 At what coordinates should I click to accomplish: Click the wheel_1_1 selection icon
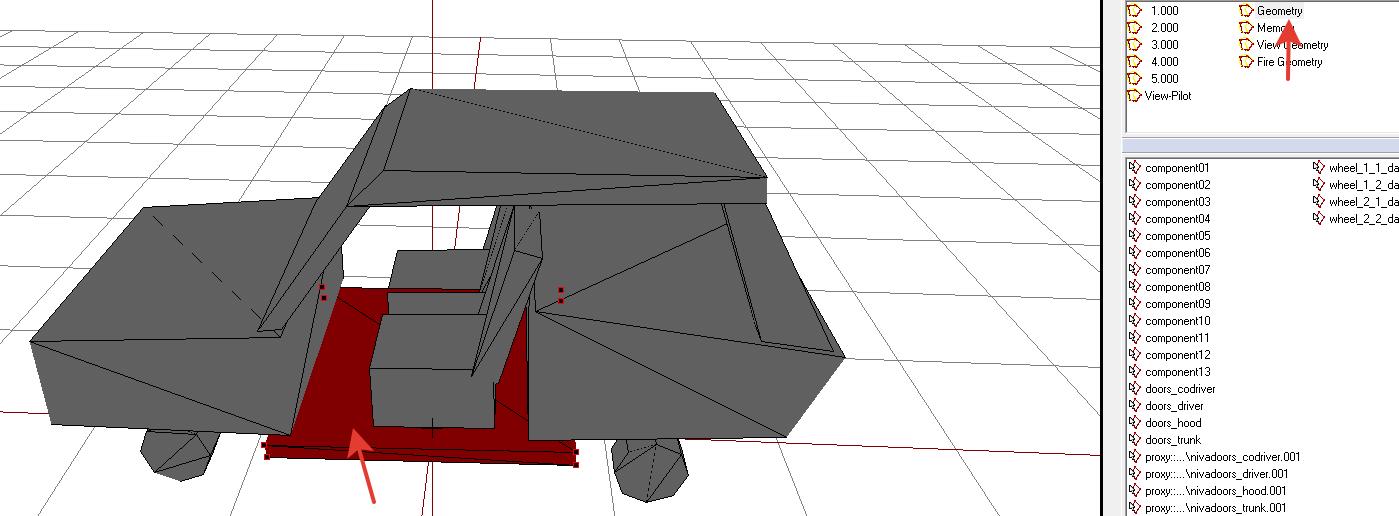pyautogui.click(x=1318, y=168)
